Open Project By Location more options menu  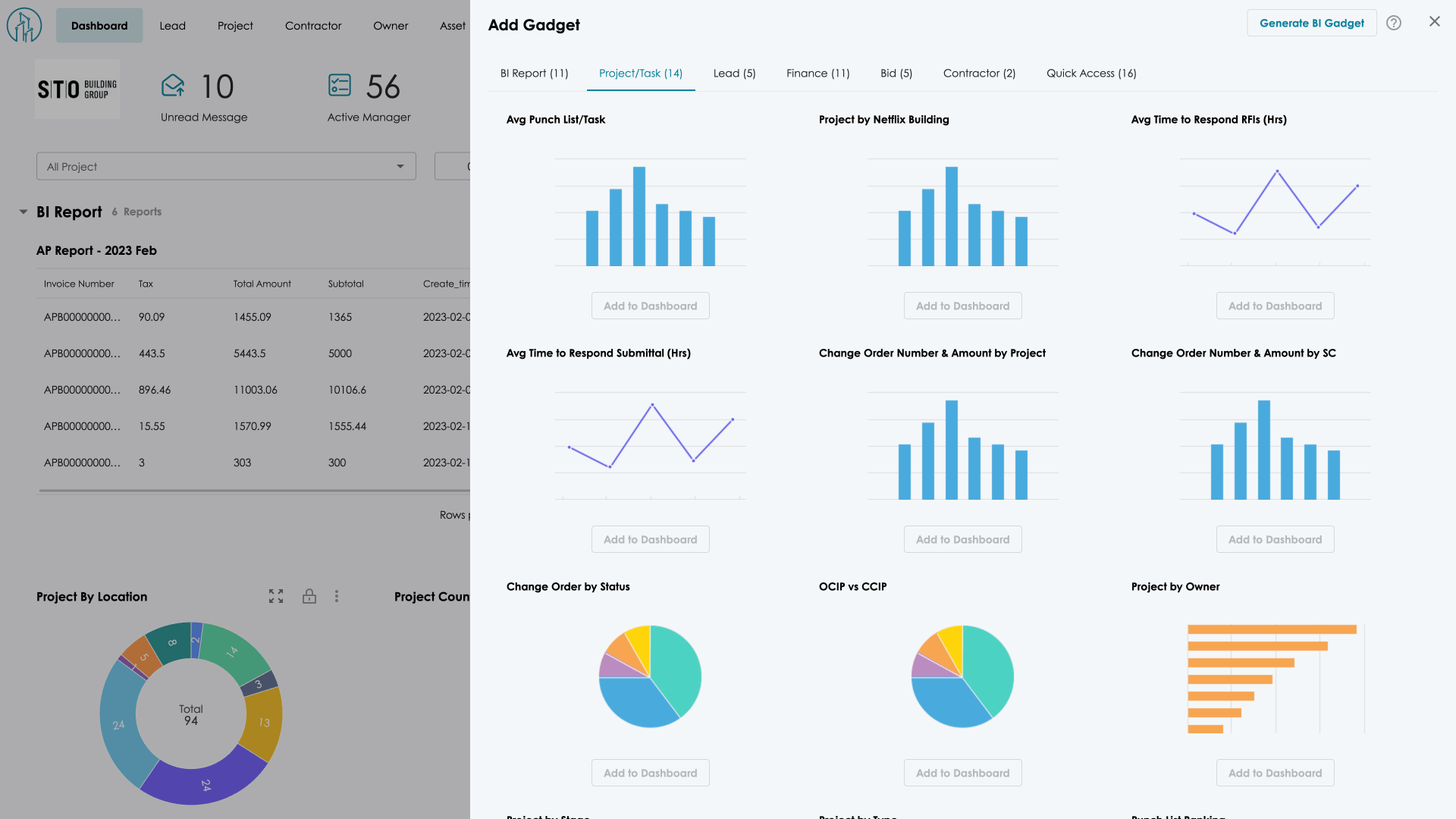(337, 597)
